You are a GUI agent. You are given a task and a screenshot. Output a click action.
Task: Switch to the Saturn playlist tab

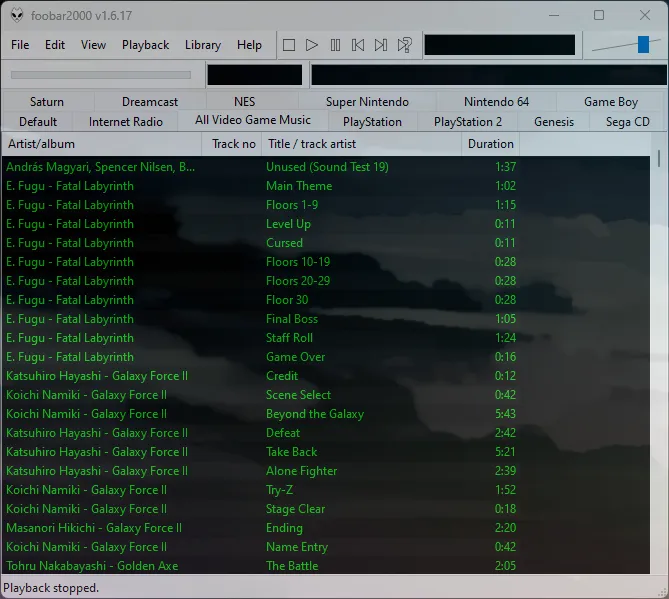pos(47,102)
